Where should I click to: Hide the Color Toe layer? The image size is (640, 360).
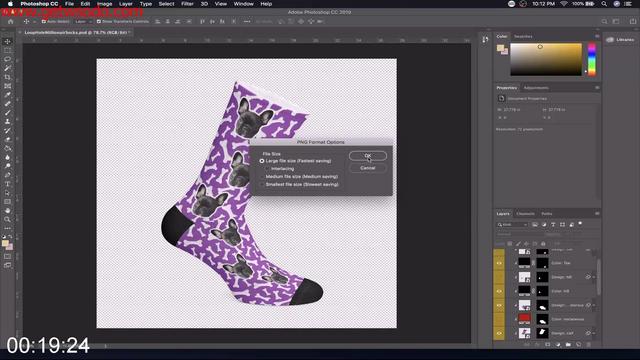(499, 263)
